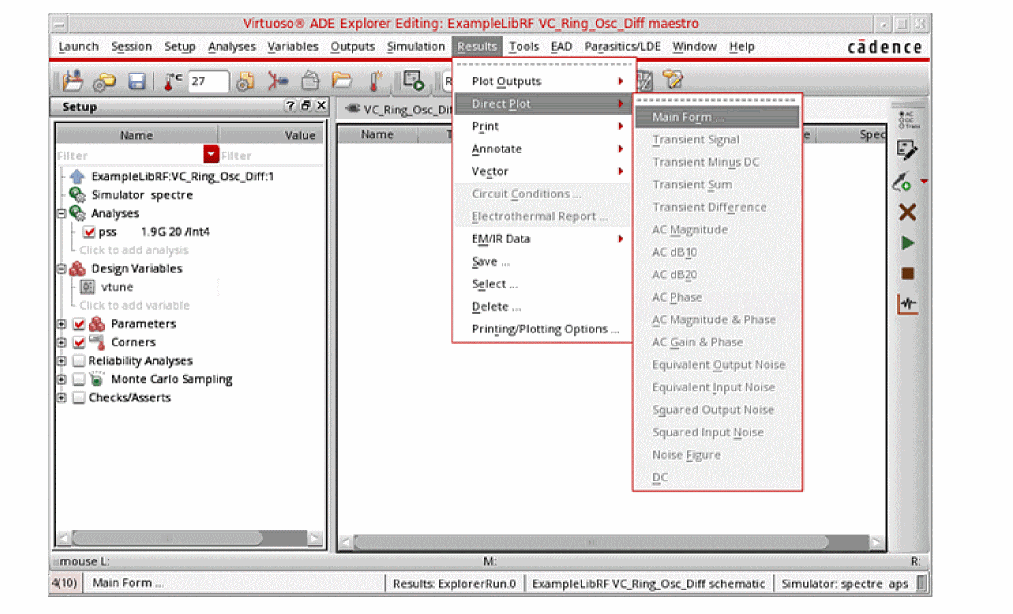Uncheck the Corners checkbox
The width and height of the screenshot is (1013, 614).
click(x=79, y=342)
